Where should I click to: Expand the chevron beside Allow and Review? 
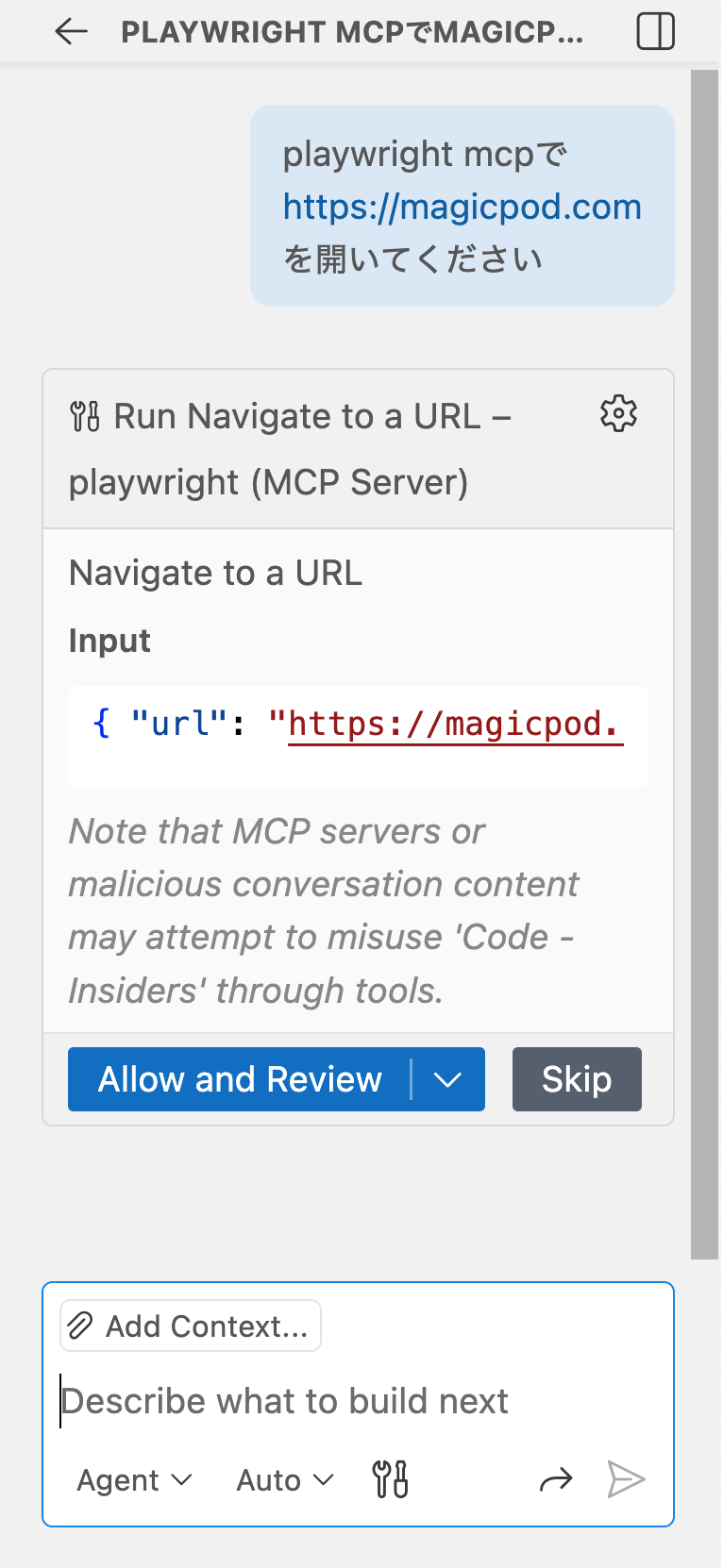coord(447,1079)
